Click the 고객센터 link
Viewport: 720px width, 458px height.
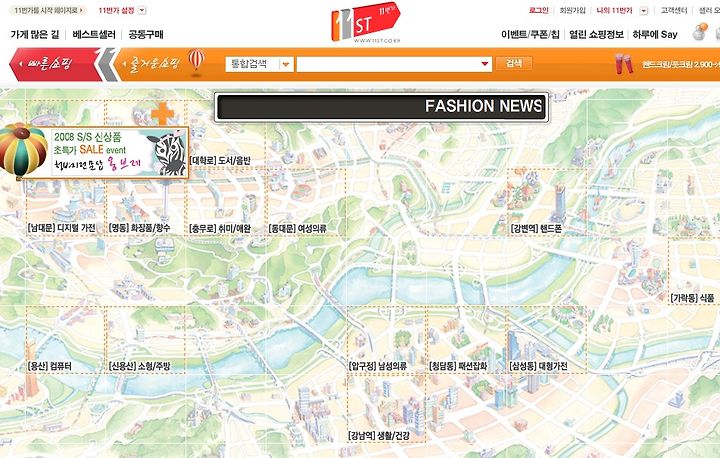click(674, 10)
